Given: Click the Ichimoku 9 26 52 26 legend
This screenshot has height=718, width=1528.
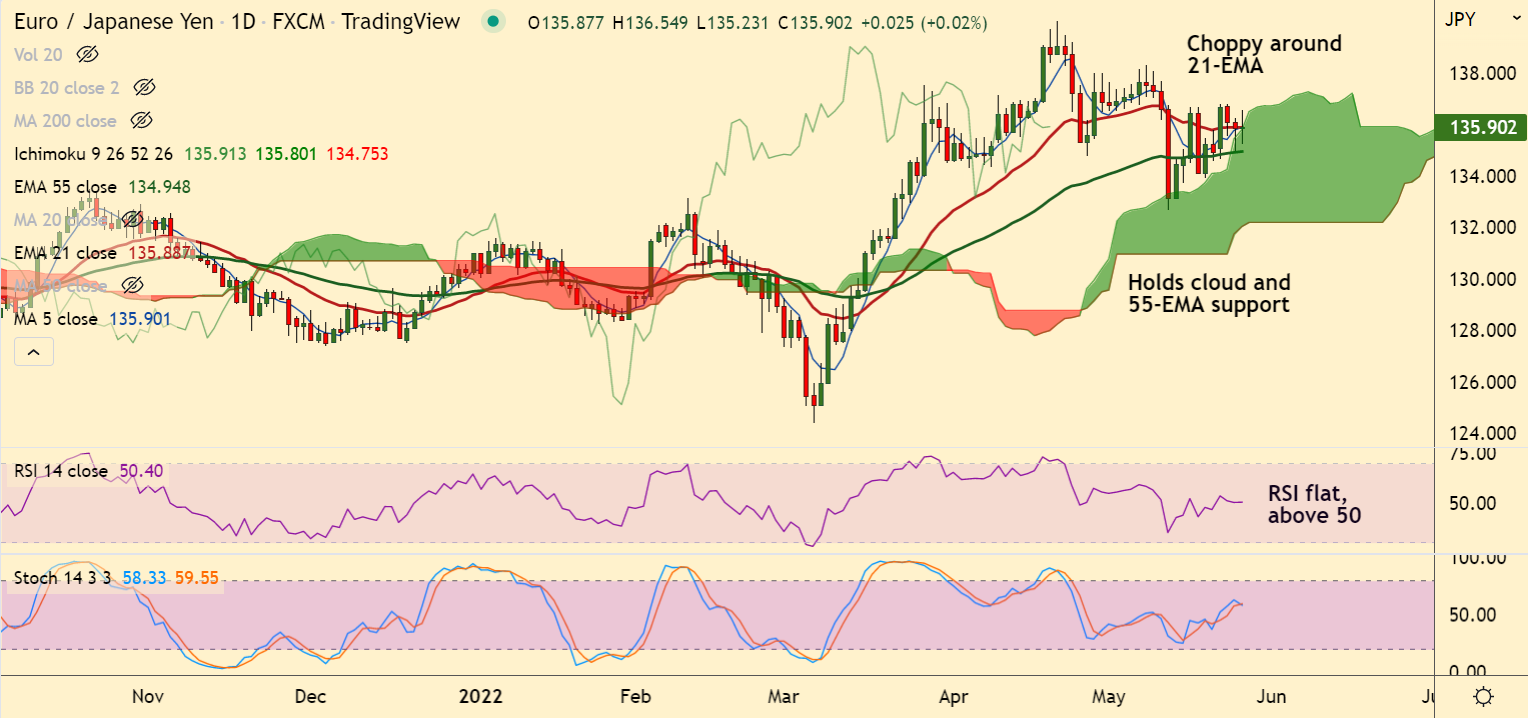Looking at the screenshot, I should coord(93,153).
